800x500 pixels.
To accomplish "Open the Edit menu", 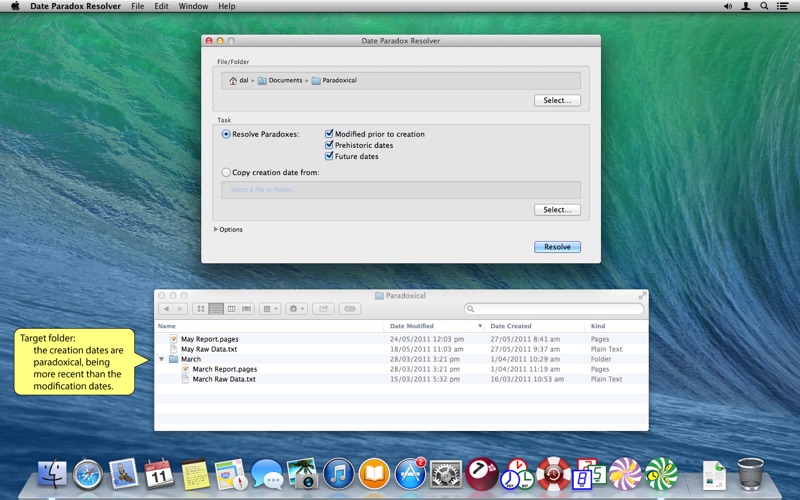I will tap(161, 6).
